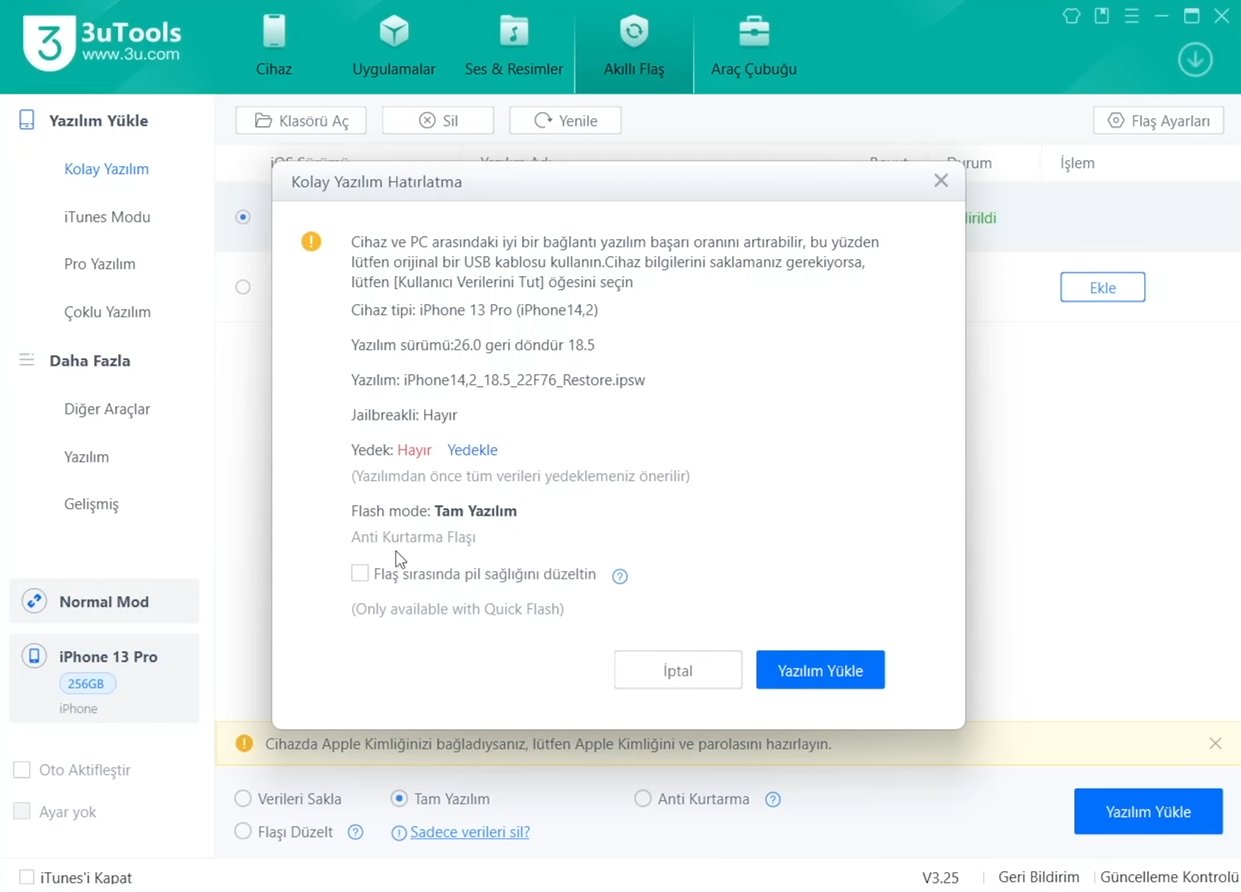Image resolution: width=1241 pixels, height=892 pixels.
Task: Open Diğer Araçlar in sidebar
Action: pos(107,409)
